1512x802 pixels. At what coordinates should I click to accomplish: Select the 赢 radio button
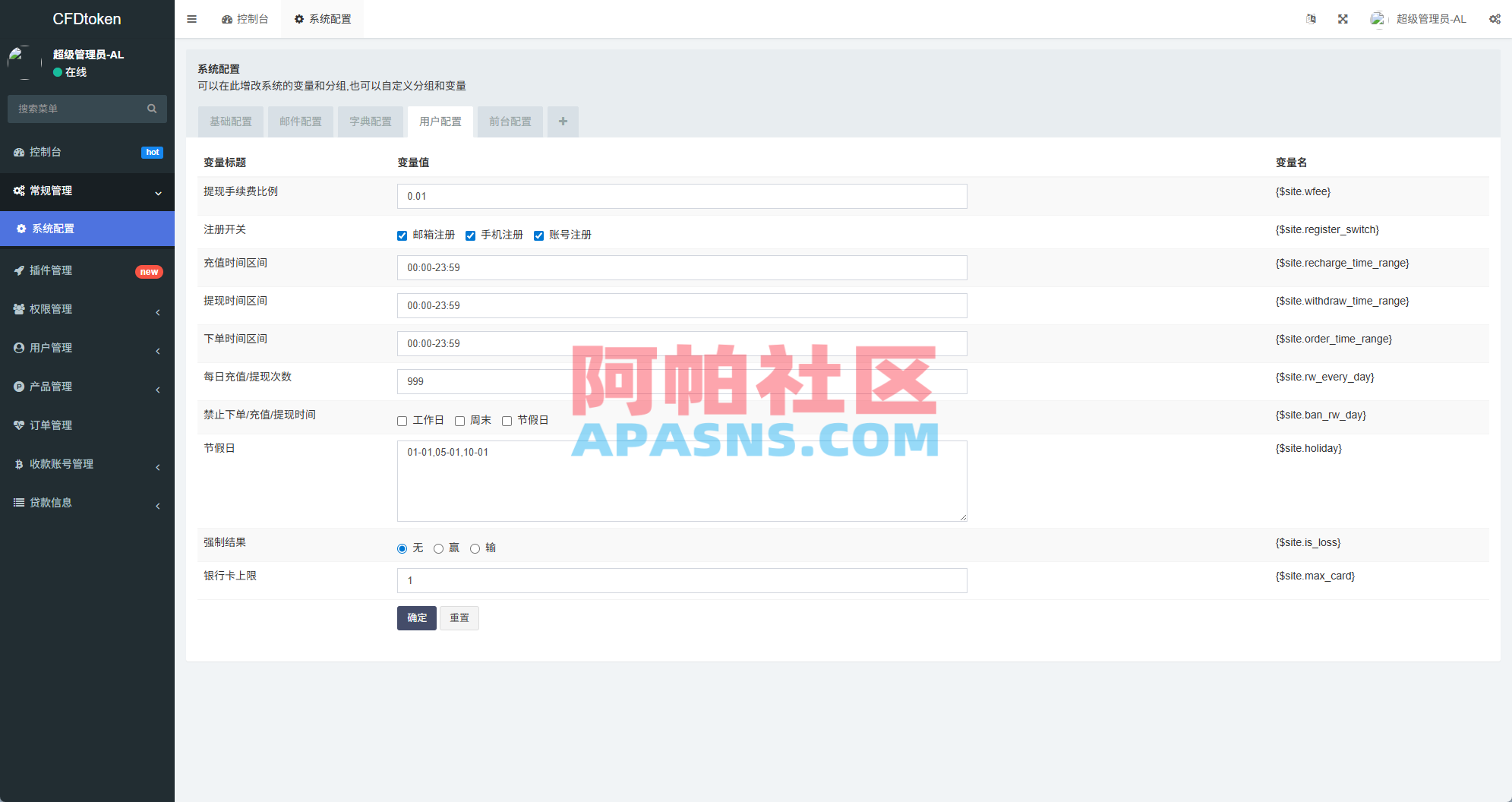(439, 548)
